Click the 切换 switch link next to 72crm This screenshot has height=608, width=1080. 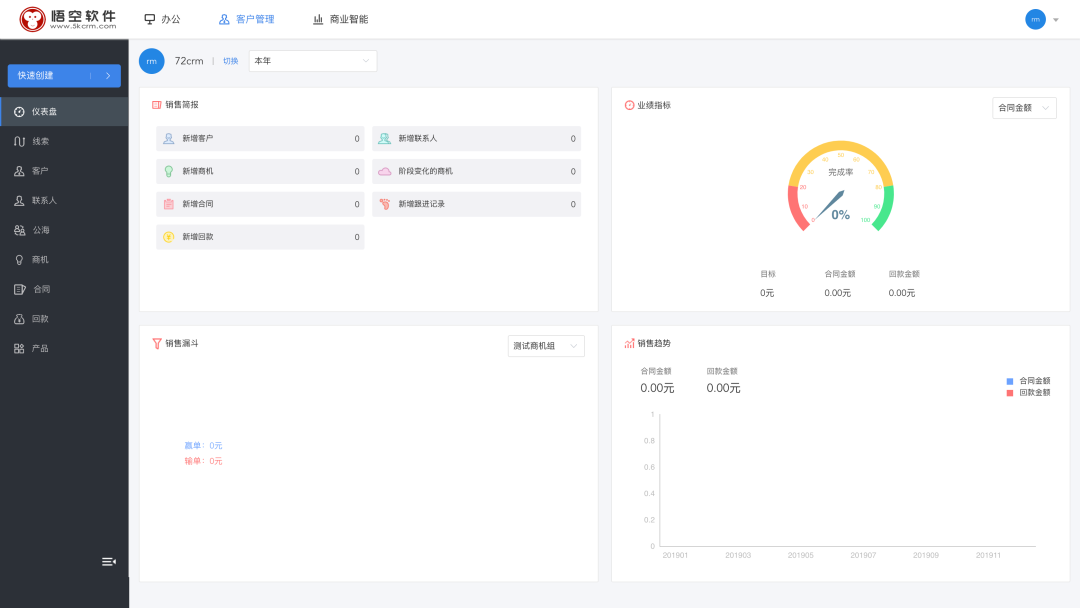point(230,61)
